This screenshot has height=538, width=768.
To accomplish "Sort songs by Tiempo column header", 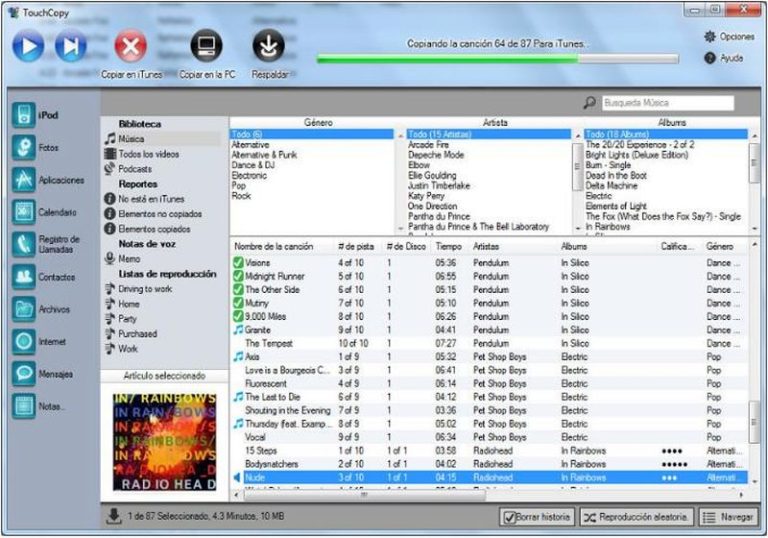I will (x=449, y=246).
